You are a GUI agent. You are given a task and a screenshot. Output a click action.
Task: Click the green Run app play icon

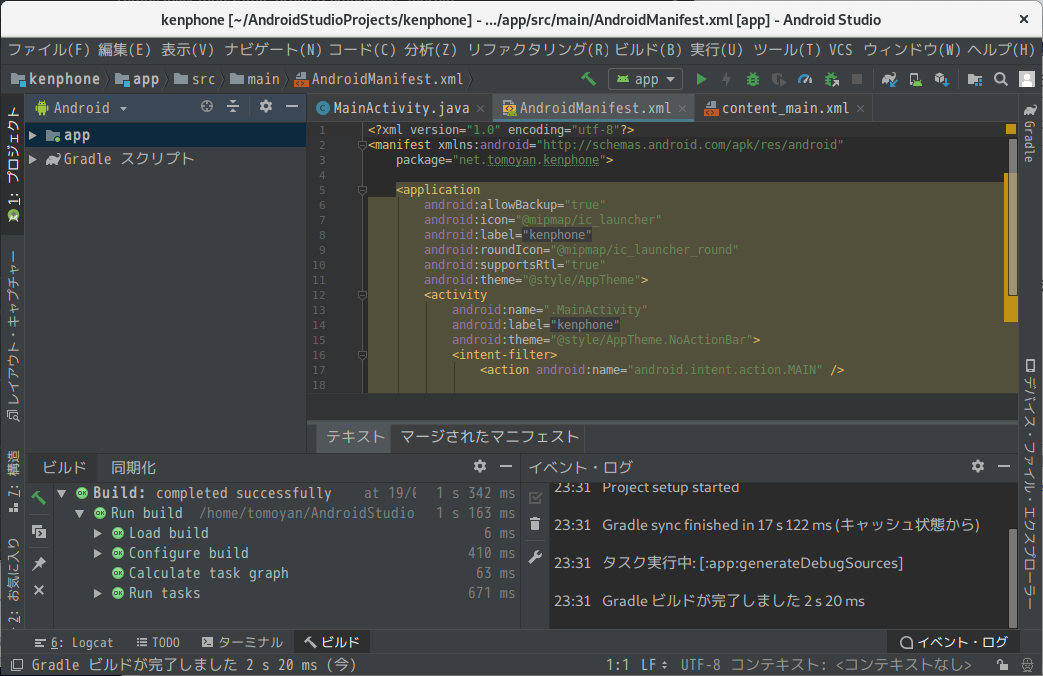click(701, 79)
